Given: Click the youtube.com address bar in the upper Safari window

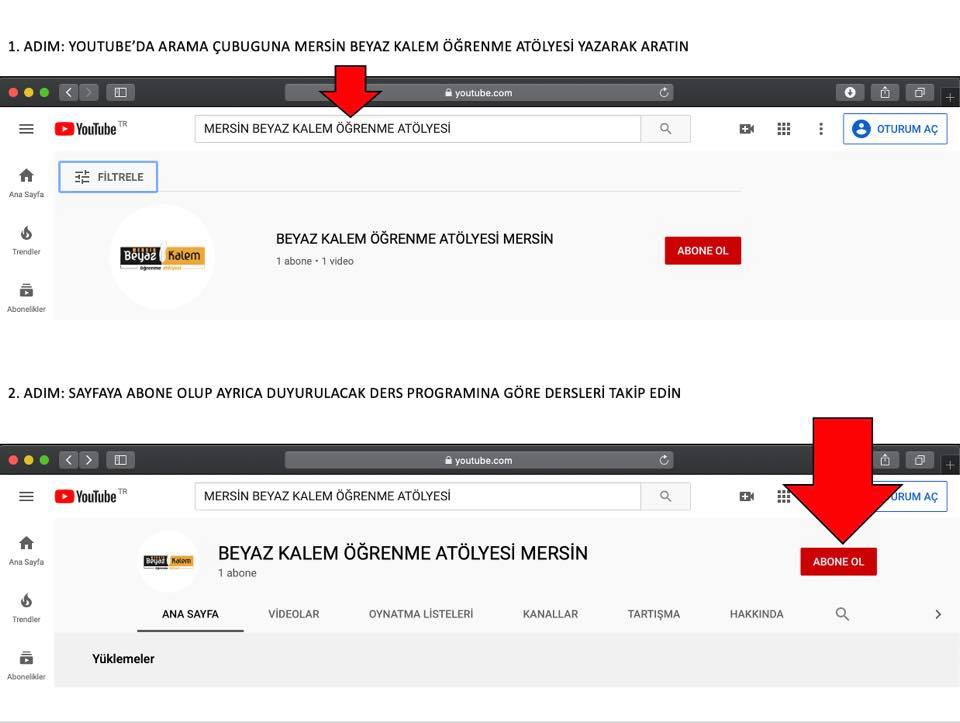Looking at the screenshot, I should [x=479, y=92].
